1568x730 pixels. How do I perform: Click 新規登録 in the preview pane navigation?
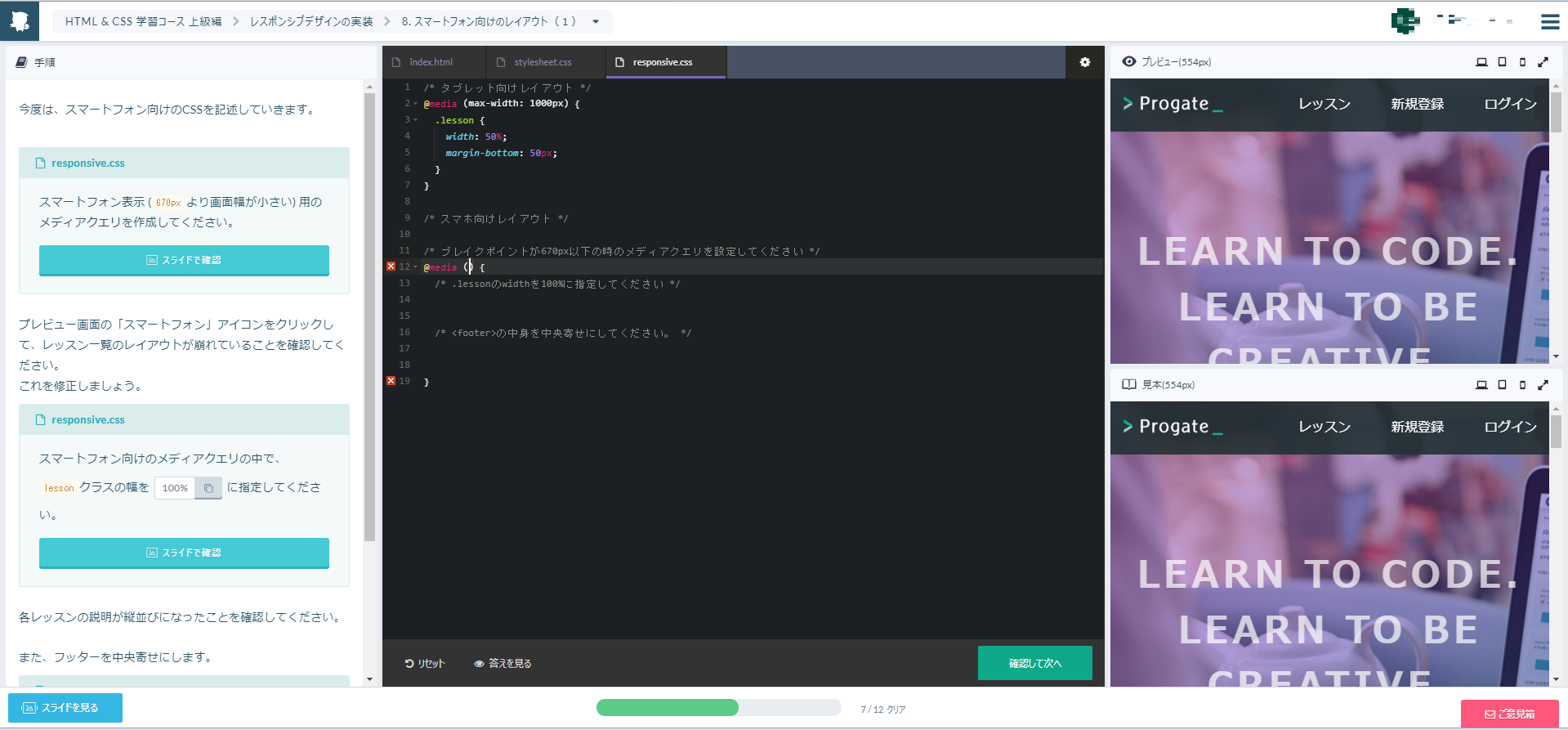tap(1418, 104)
